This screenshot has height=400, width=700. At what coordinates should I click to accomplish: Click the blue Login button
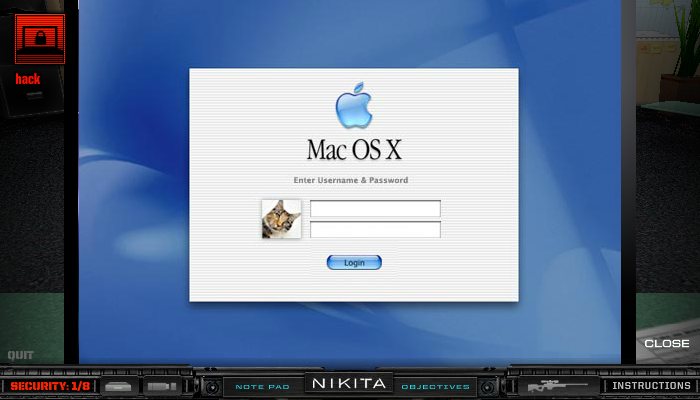point(354,262)
